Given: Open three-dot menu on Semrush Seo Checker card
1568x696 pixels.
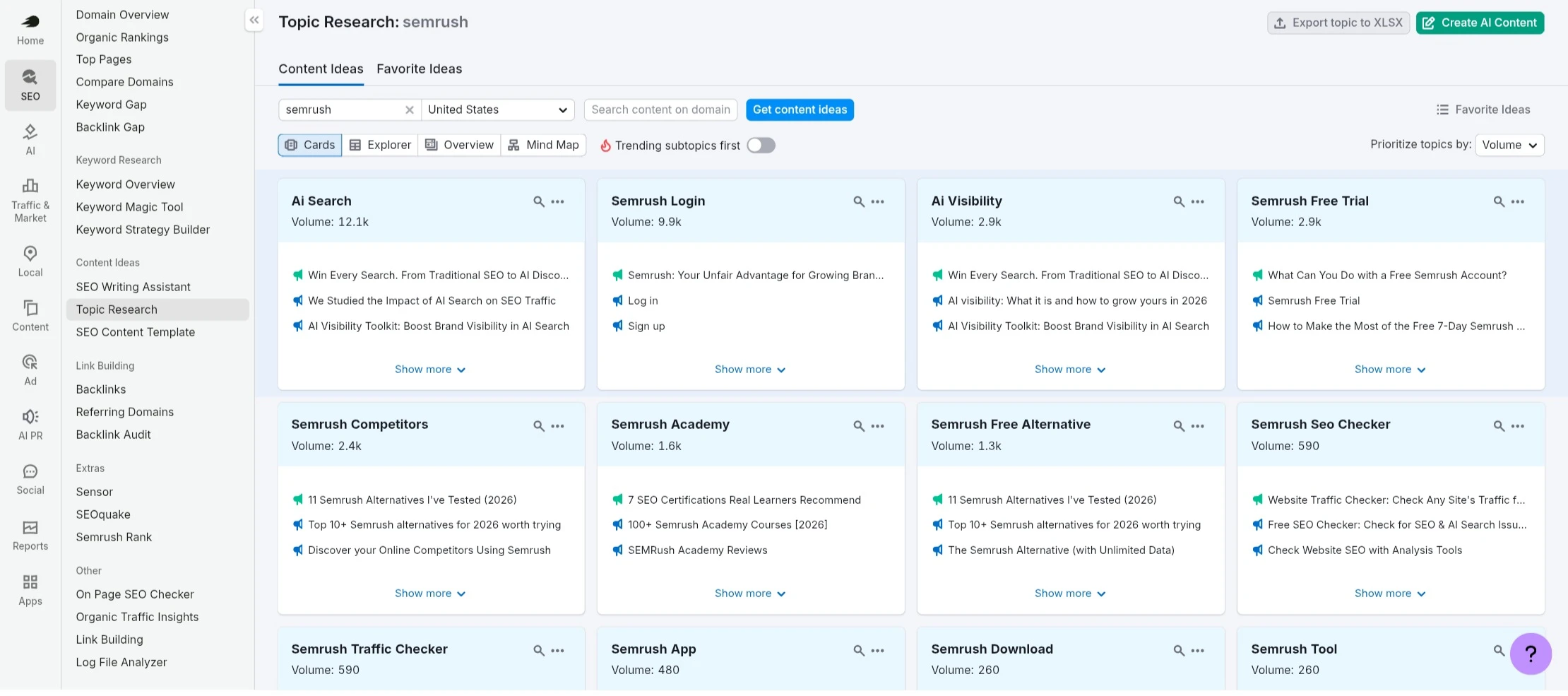Looking at the screenshot, I should tap(1518, 426).
